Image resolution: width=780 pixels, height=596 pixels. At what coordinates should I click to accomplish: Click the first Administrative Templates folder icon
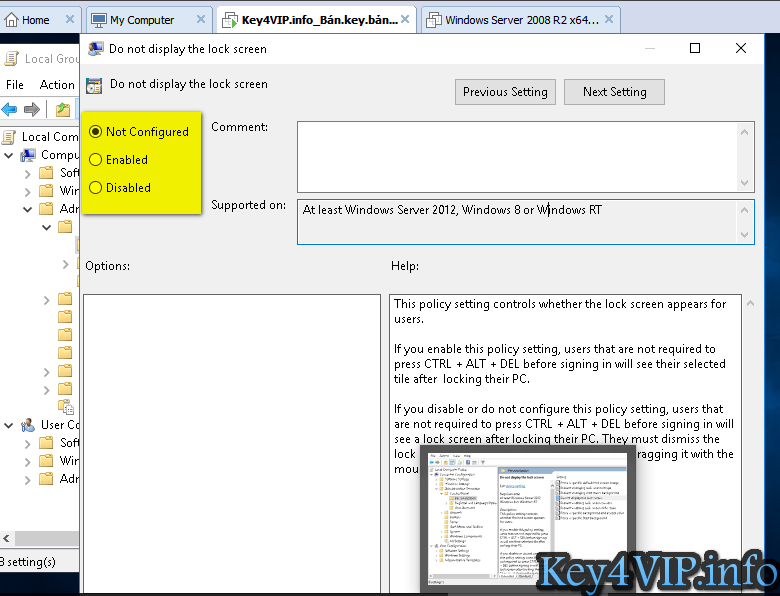coord(46,209)
